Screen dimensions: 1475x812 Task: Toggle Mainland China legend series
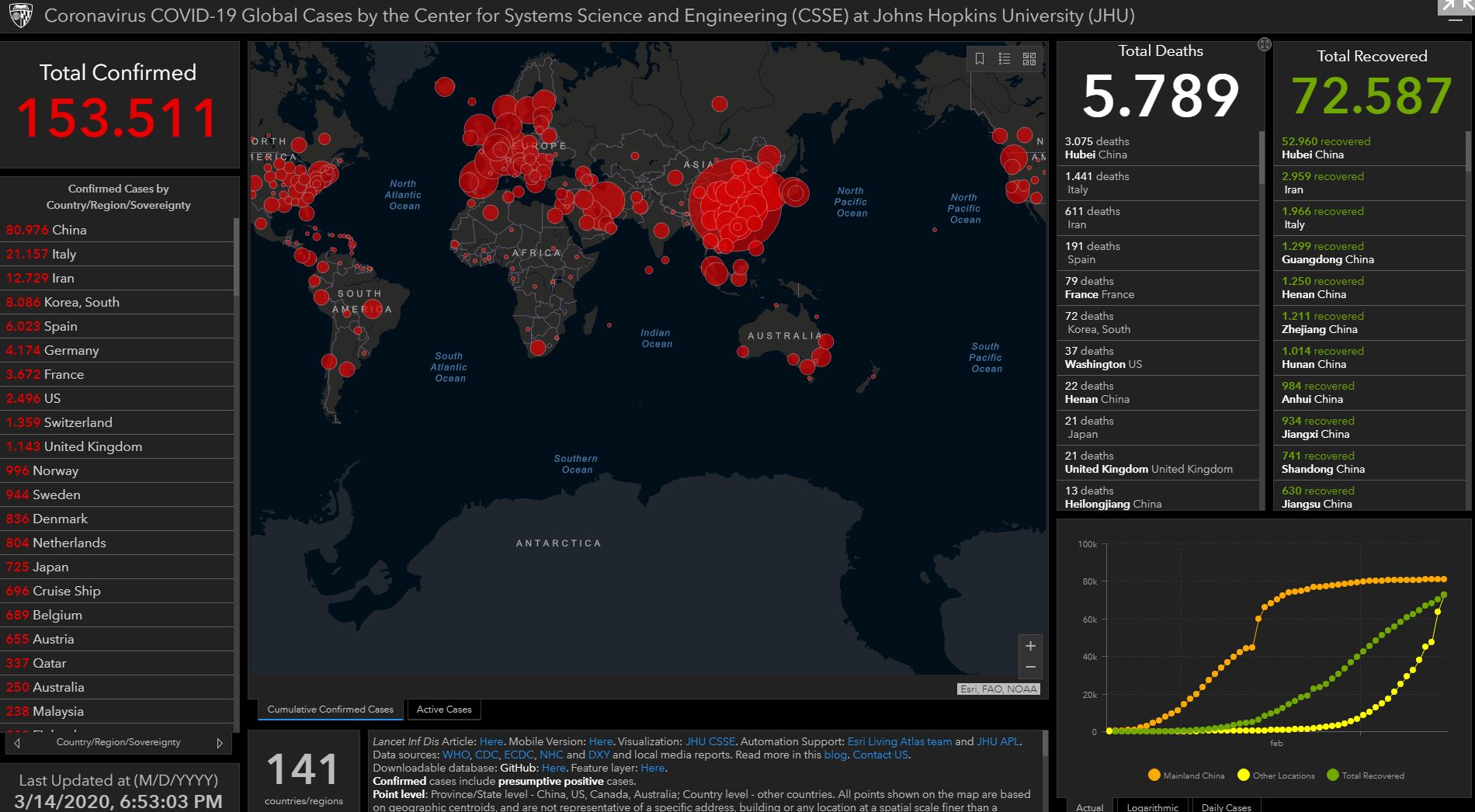(1186, 776)
